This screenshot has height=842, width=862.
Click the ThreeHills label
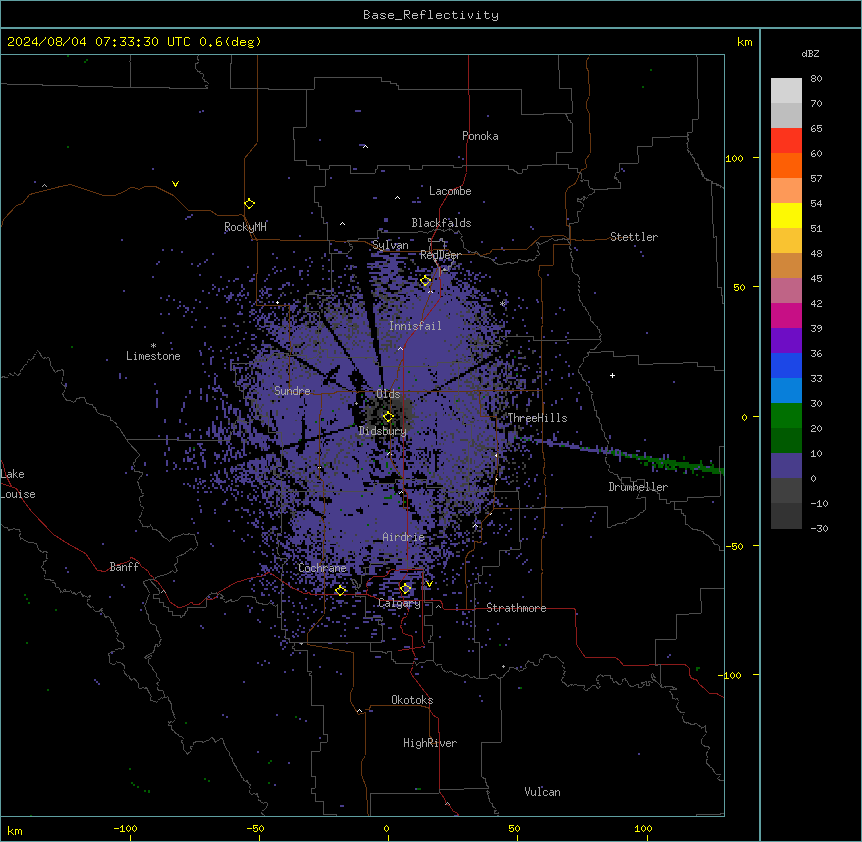(537, 418)
